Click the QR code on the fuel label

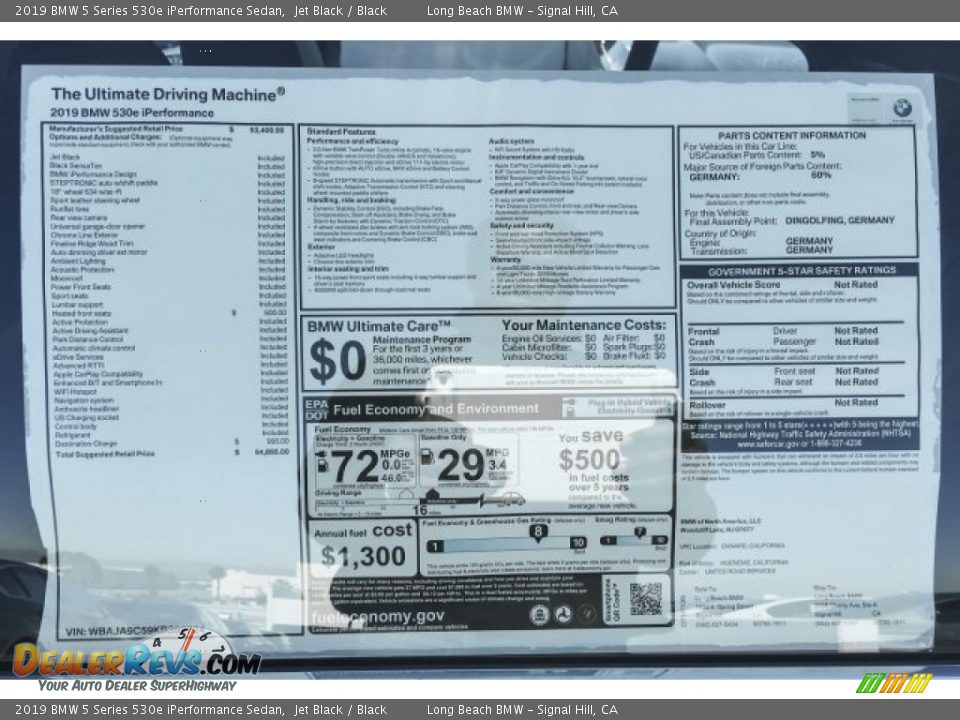pos(645,599)
